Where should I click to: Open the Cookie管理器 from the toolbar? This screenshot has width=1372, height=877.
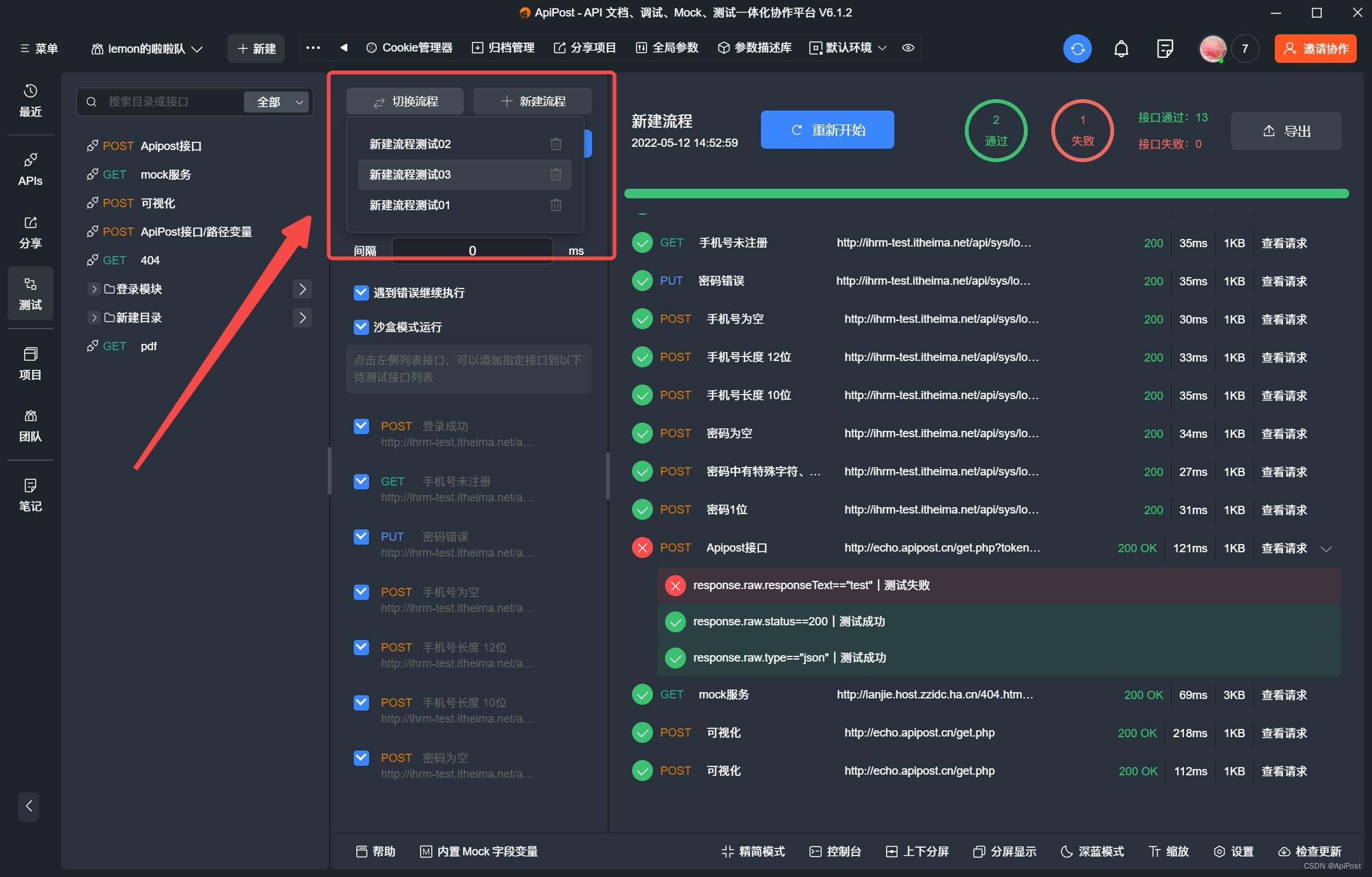click(x=409, y=47)
